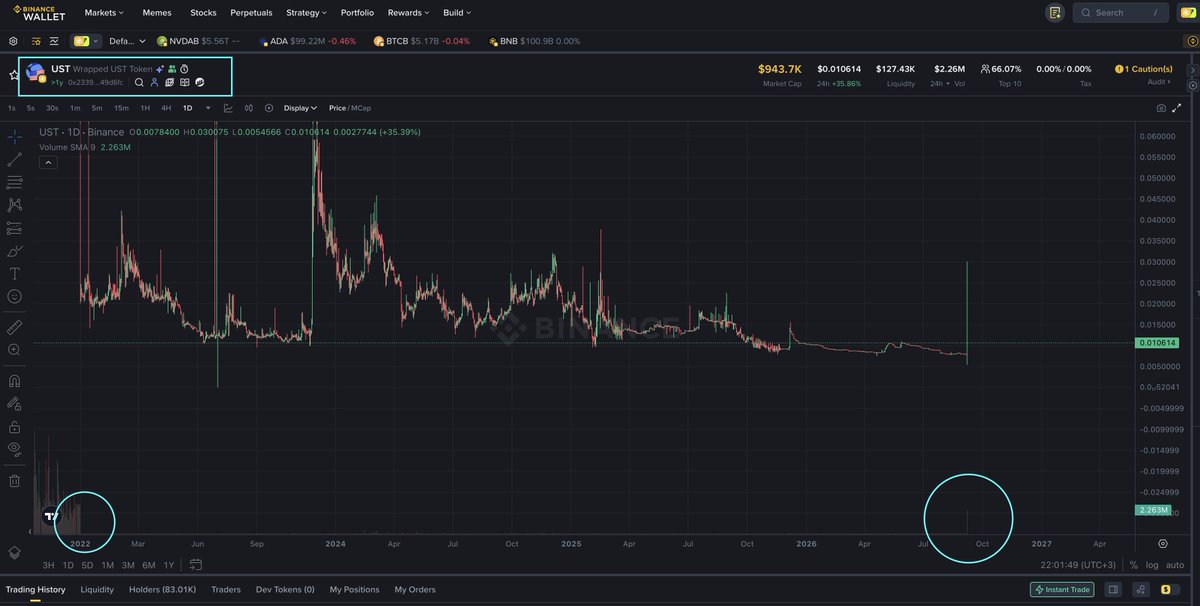Click the sparkle AI icon beside UST
The image size is (1200, 606).
pyautogui.click(x=160, y=69)
